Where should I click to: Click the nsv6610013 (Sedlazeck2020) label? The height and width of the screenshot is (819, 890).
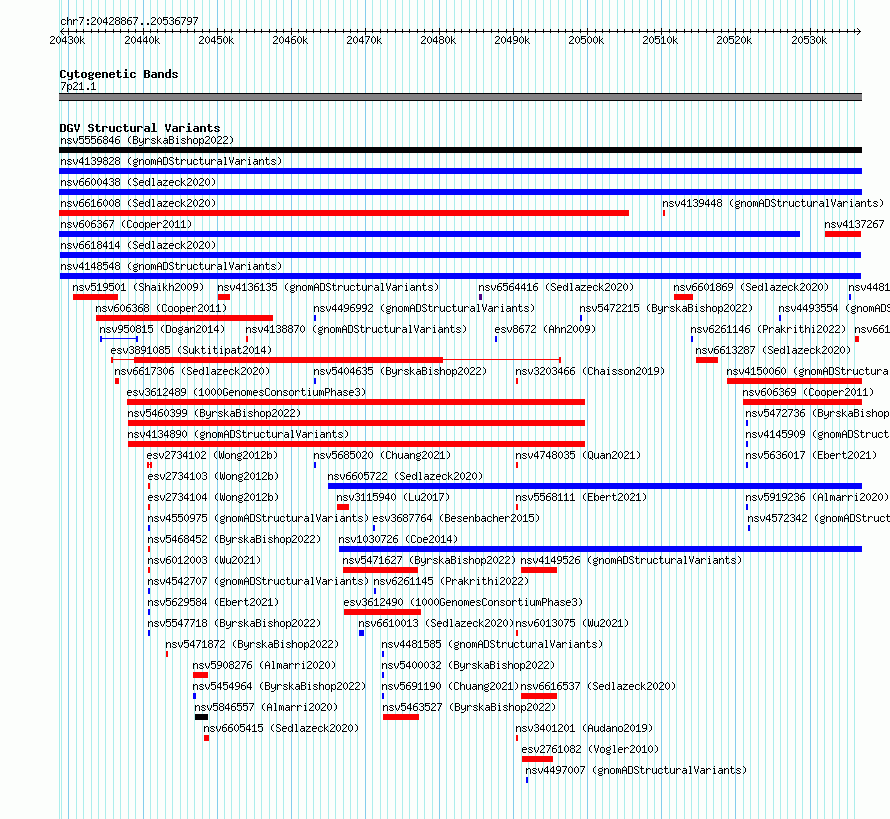pos(436,623)
